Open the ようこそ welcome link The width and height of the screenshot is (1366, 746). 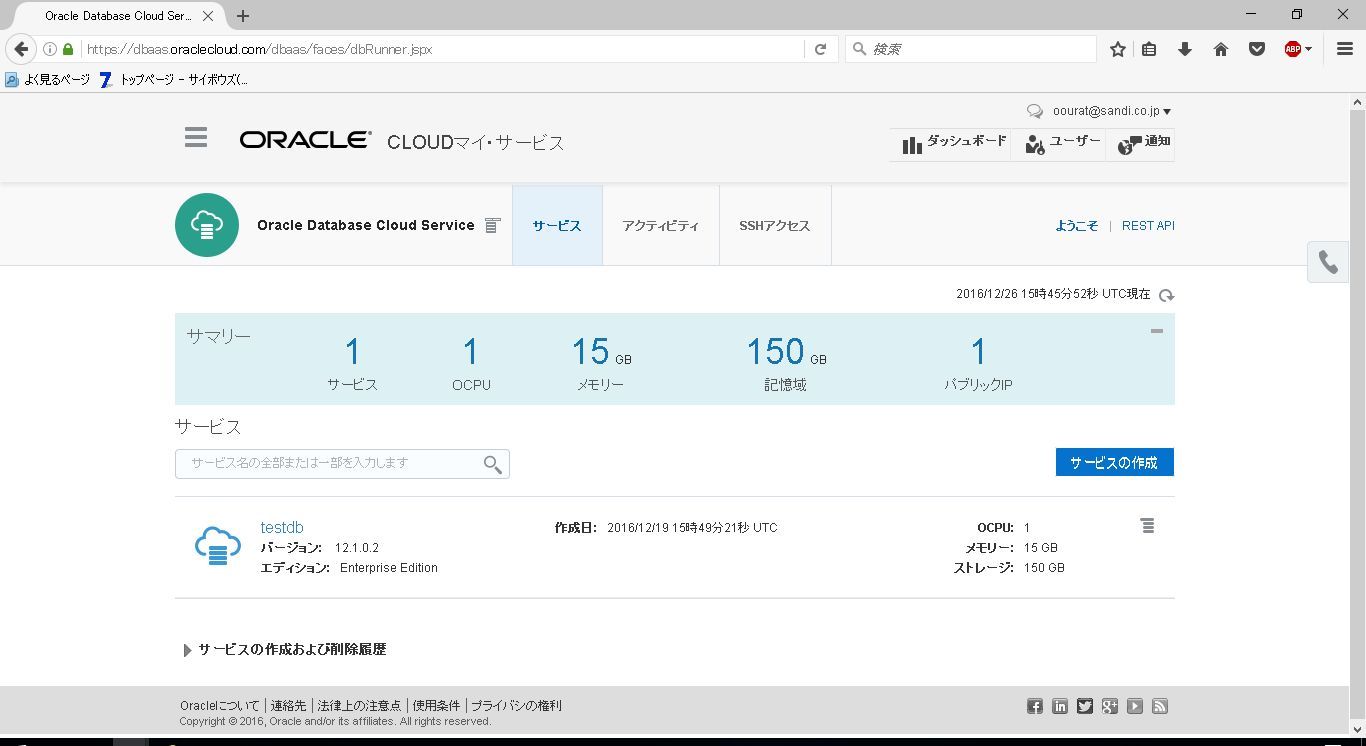point(1077,226)
